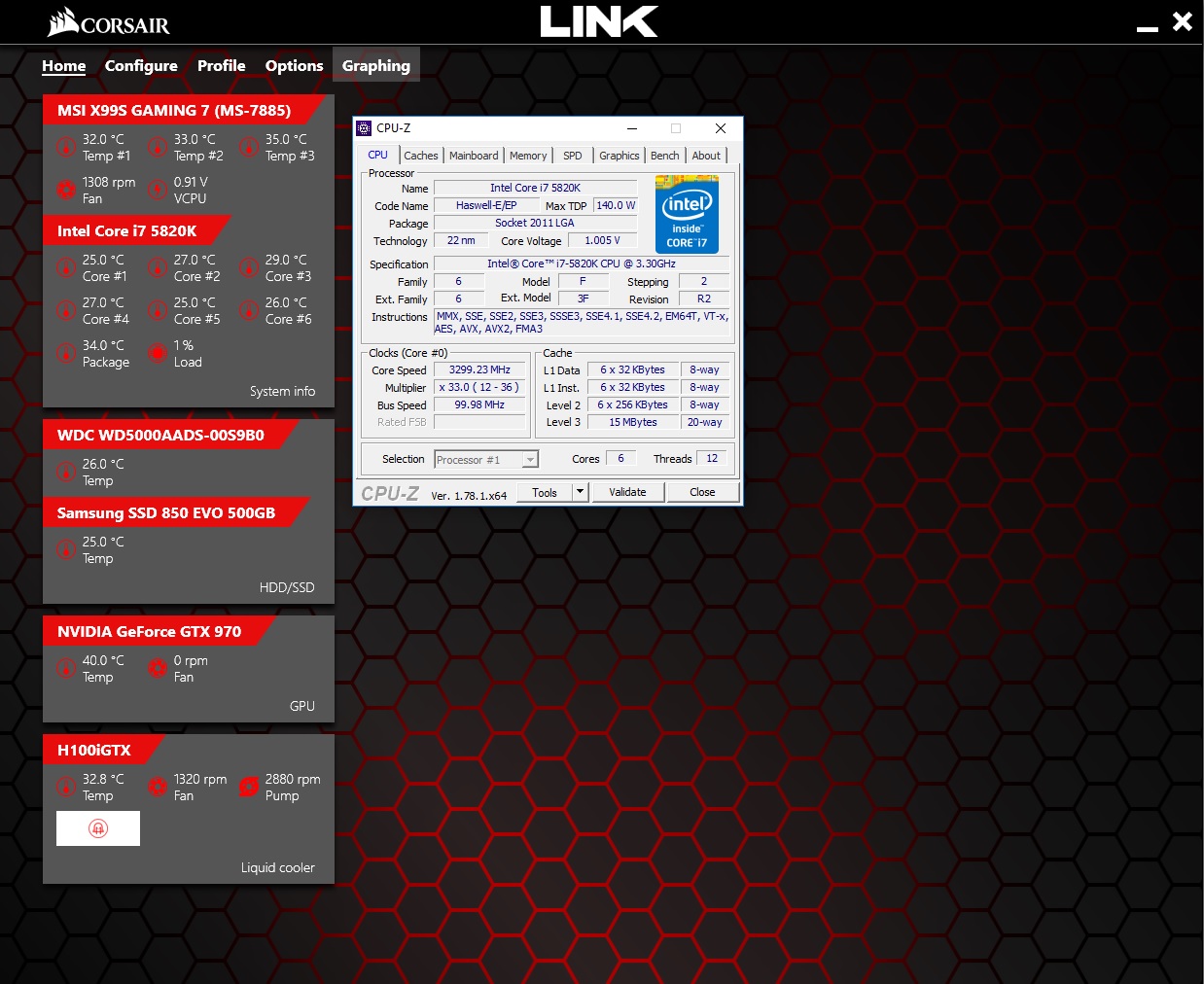The height and width of the screenshot is (984, 1204).
Task: Click the Corsair logo
Action: (x=108, y=22)
